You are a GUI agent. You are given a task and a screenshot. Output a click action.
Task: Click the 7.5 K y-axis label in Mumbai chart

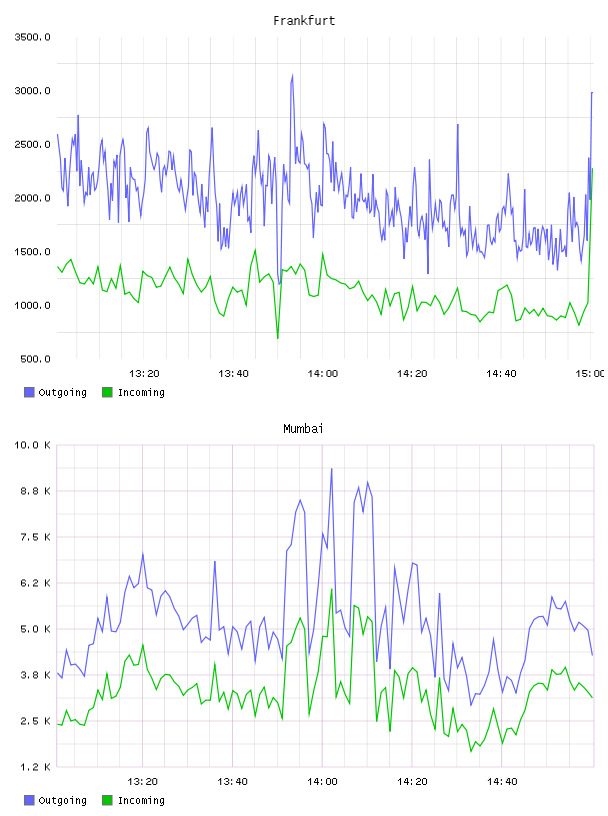[x=35, y=537]
